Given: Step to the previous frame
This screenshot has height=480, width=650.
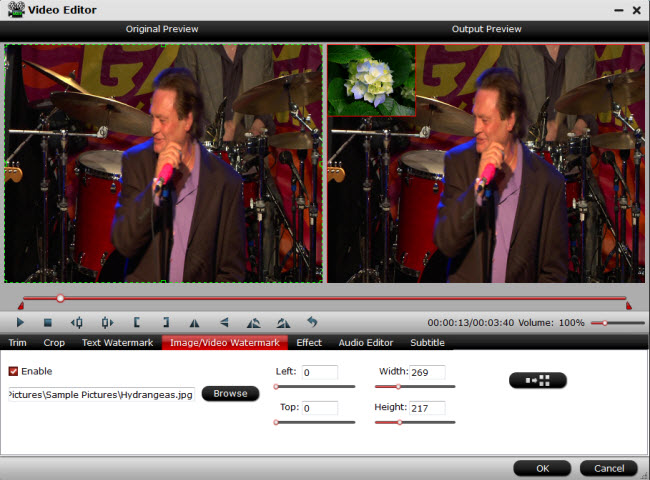Looking at the screenshot, I should point(77,322).
